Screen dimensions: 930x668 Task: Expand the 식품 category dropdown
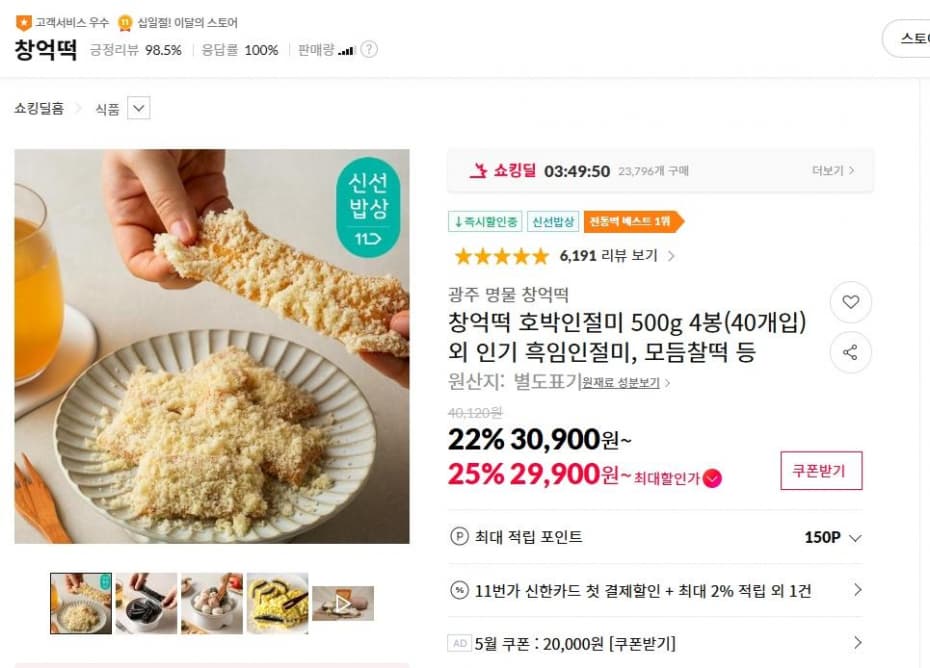point(139,108)
